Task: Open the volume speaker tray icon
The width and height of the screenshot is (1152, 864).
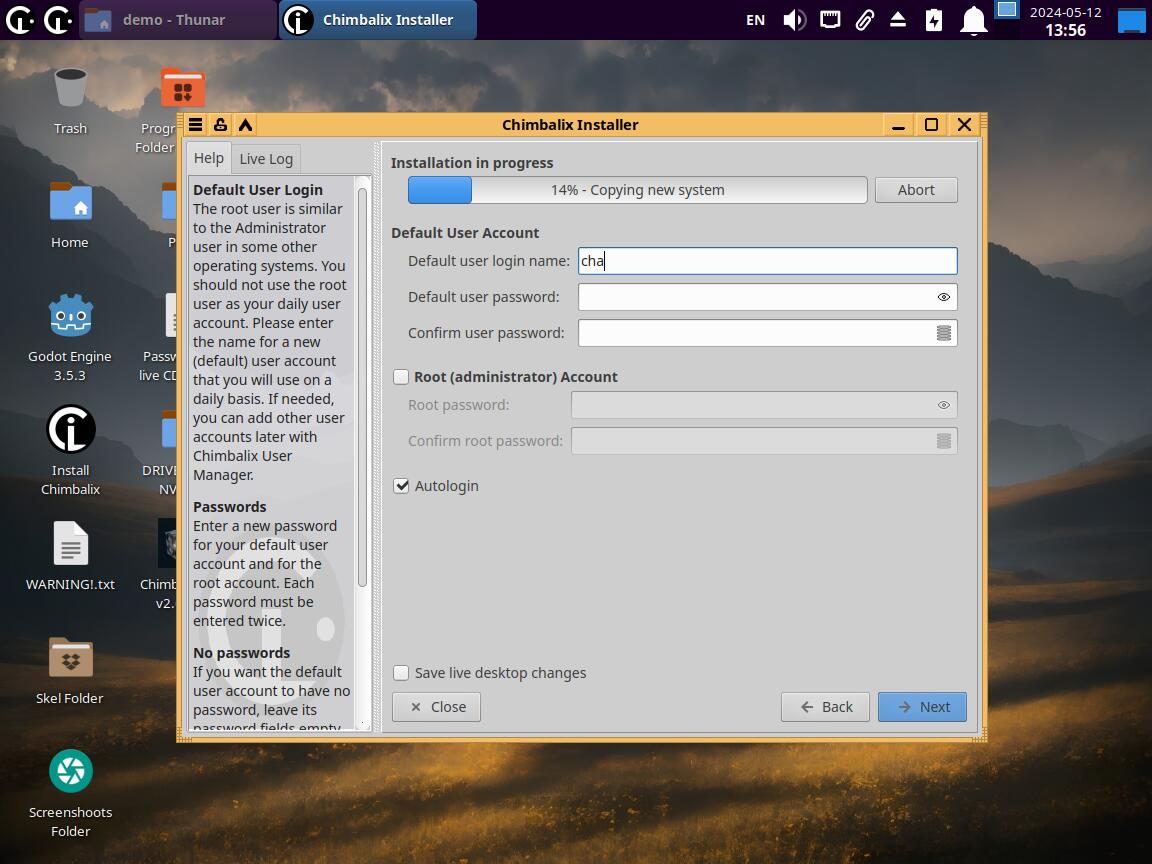Action: tap(794, 20)
